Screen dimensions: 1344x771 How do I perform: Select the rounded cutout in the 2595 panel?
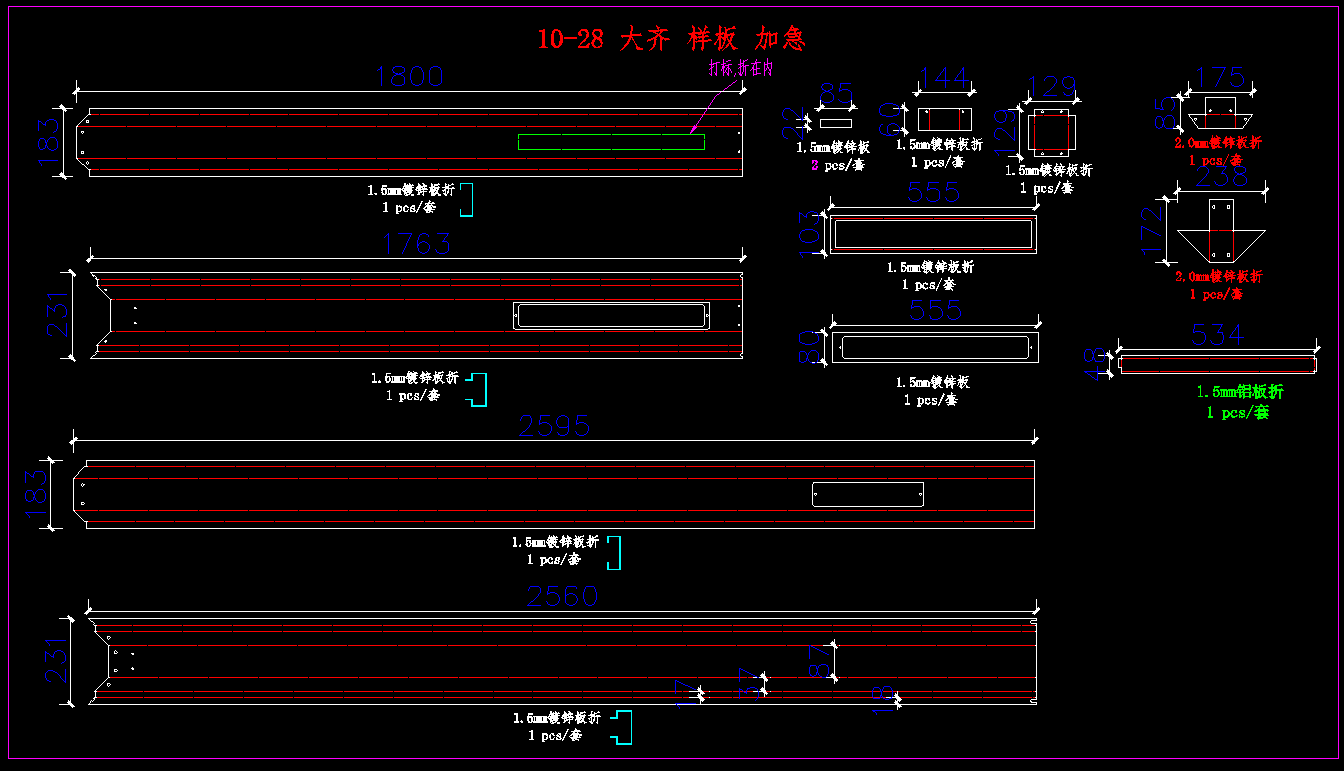[x=867, y=494]
